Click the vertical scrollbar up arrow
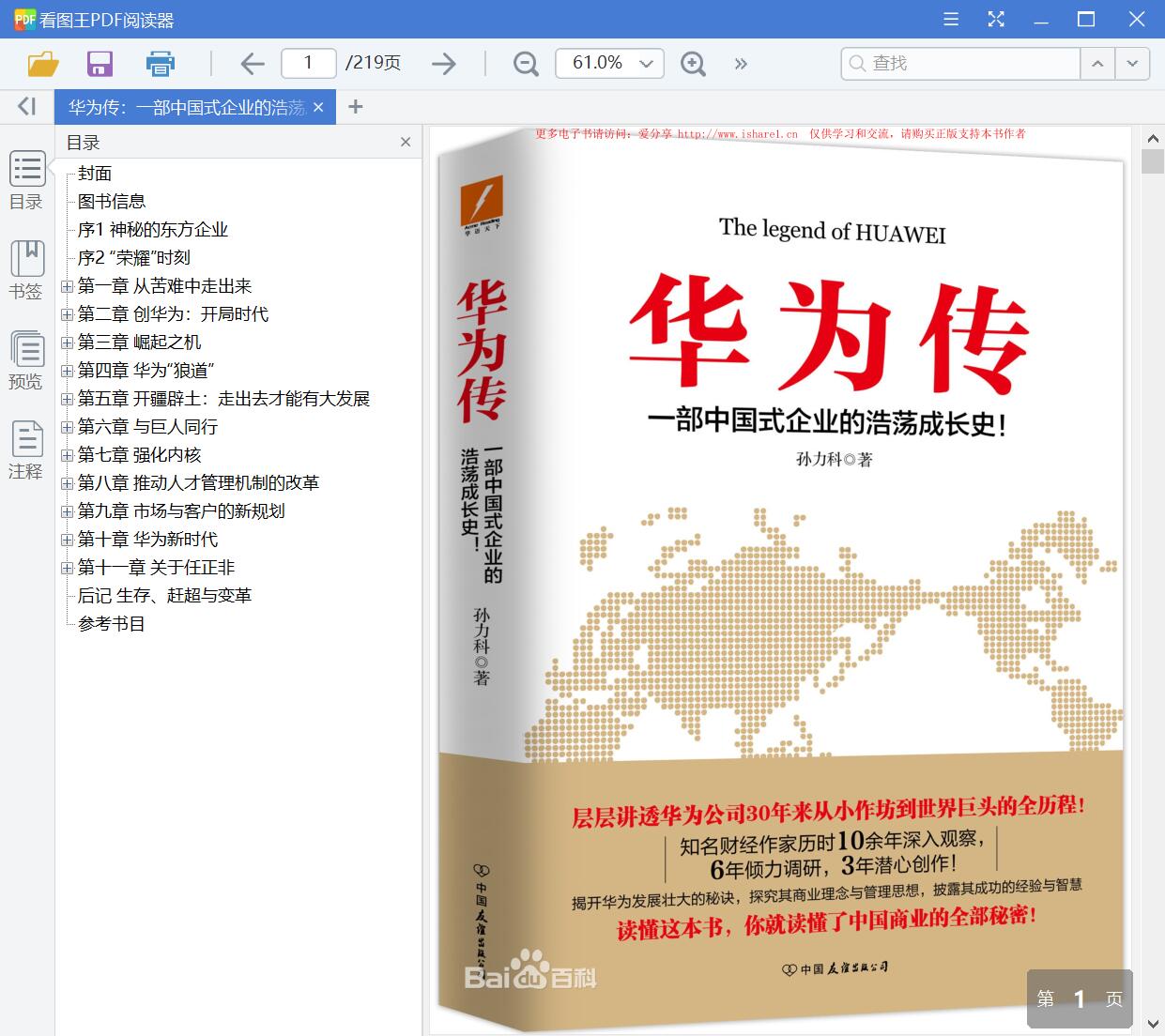Viewport: 1165px width, 1036px height. click(x=1153, y=138)
